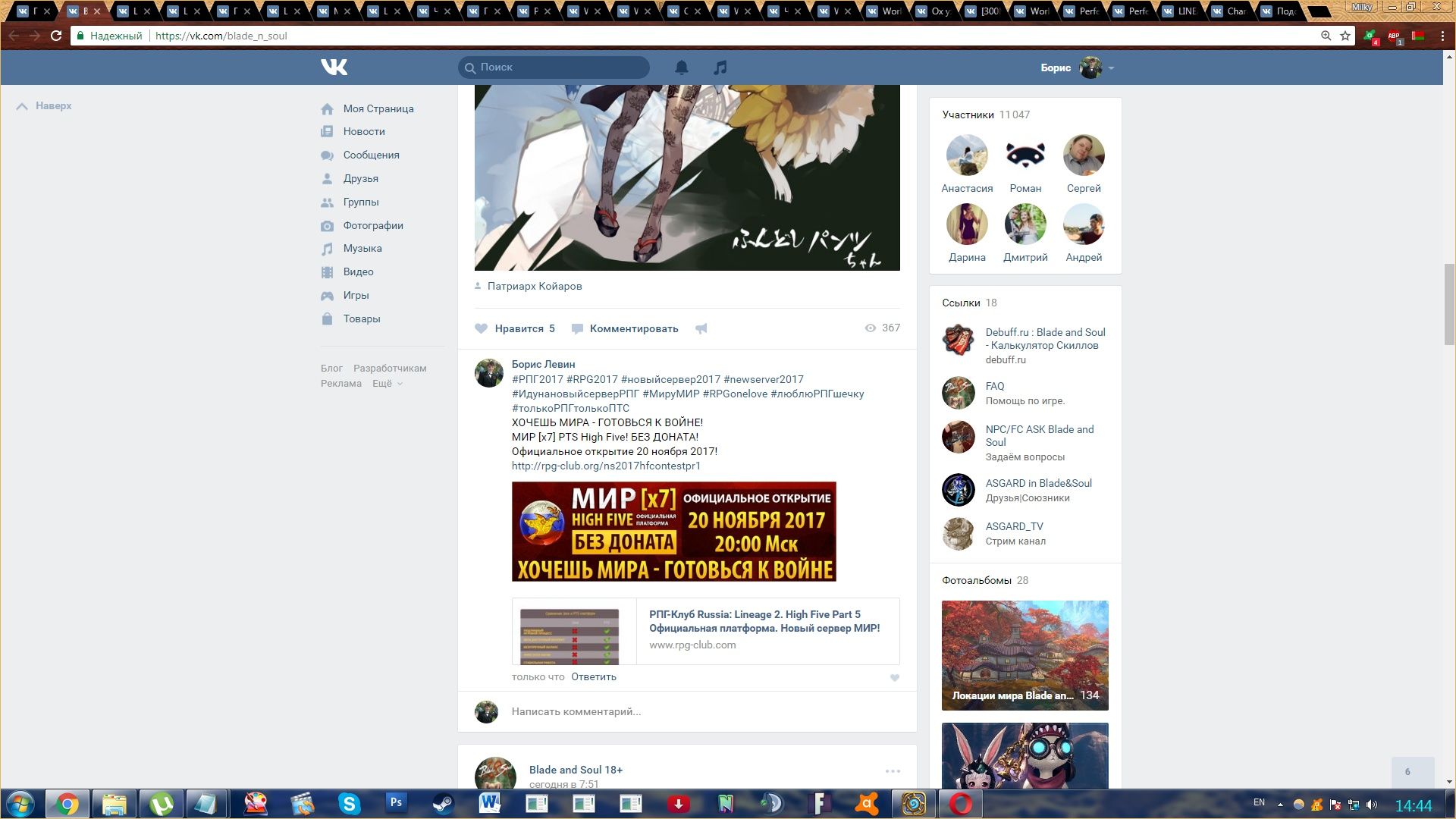
Task: Click Ответить under the comment
Action: pyautogui.click(x=593, y=676)
